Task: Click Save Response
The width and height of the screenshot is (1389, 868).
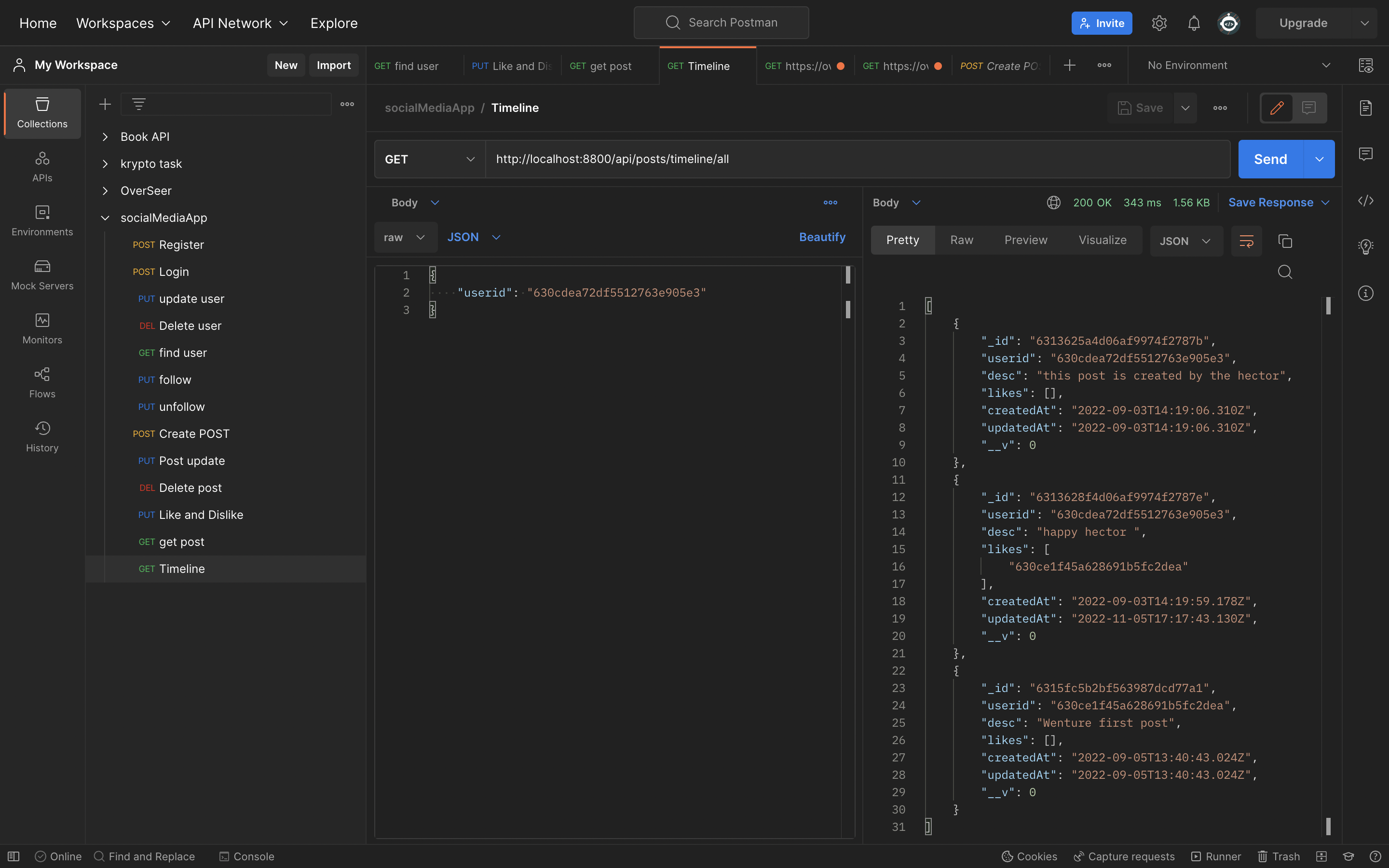Action: tap(1279, 203)
